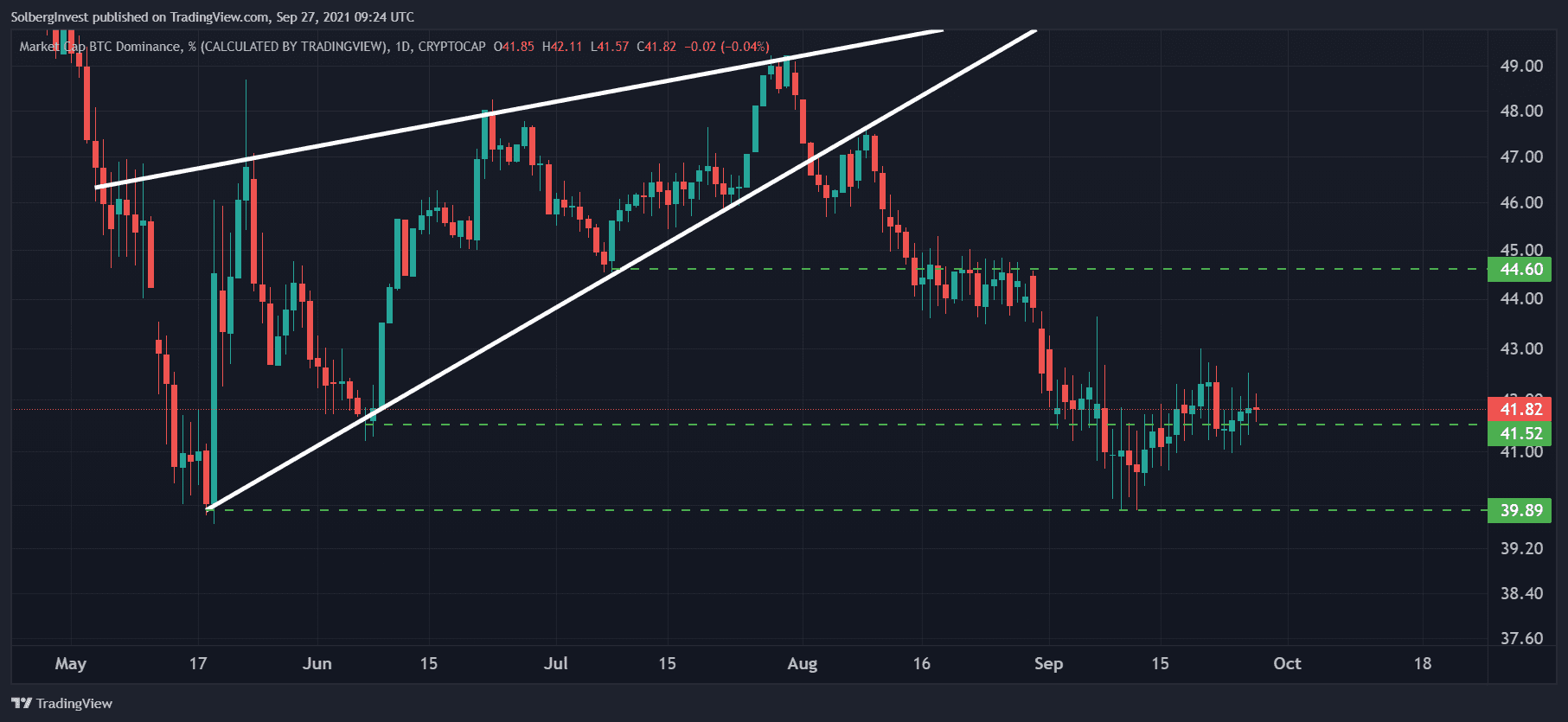Click the Aug label on the time axis
Viewport: 1568px width, 722px height.
803,663
